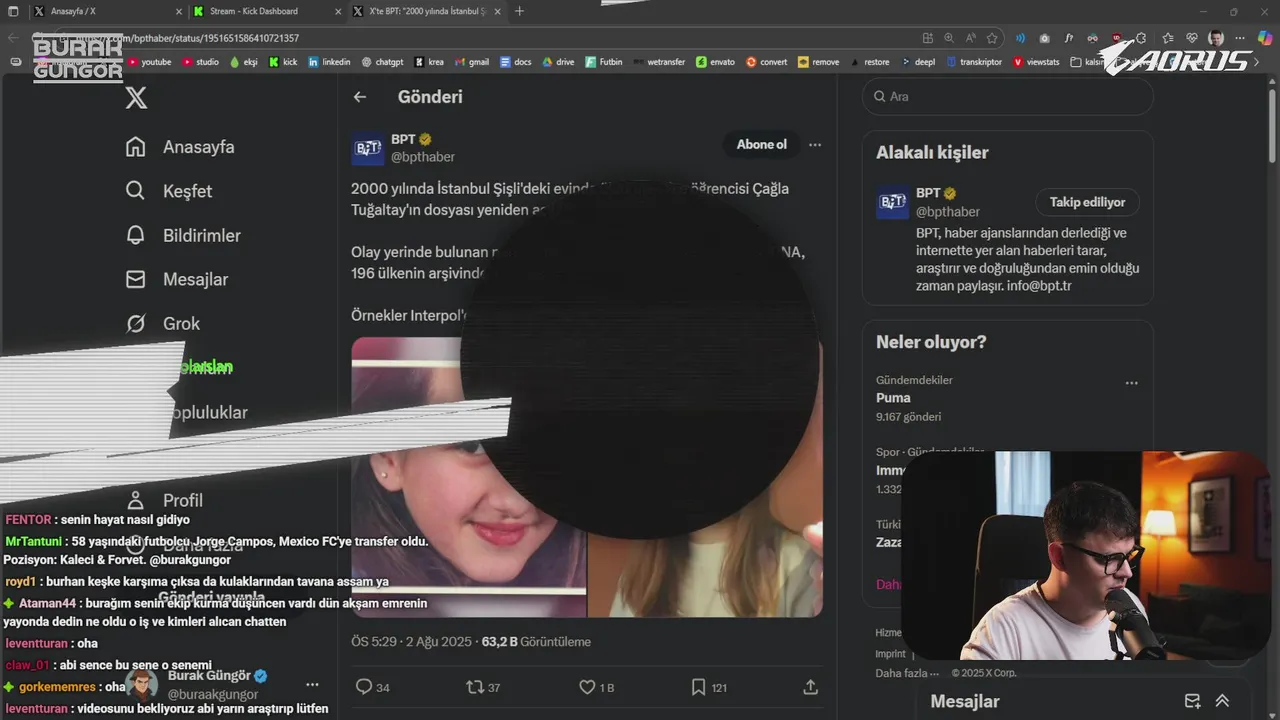
Task: Toggle Takip ediliyor follow for BPT
Action: (x=1087, y=202)
